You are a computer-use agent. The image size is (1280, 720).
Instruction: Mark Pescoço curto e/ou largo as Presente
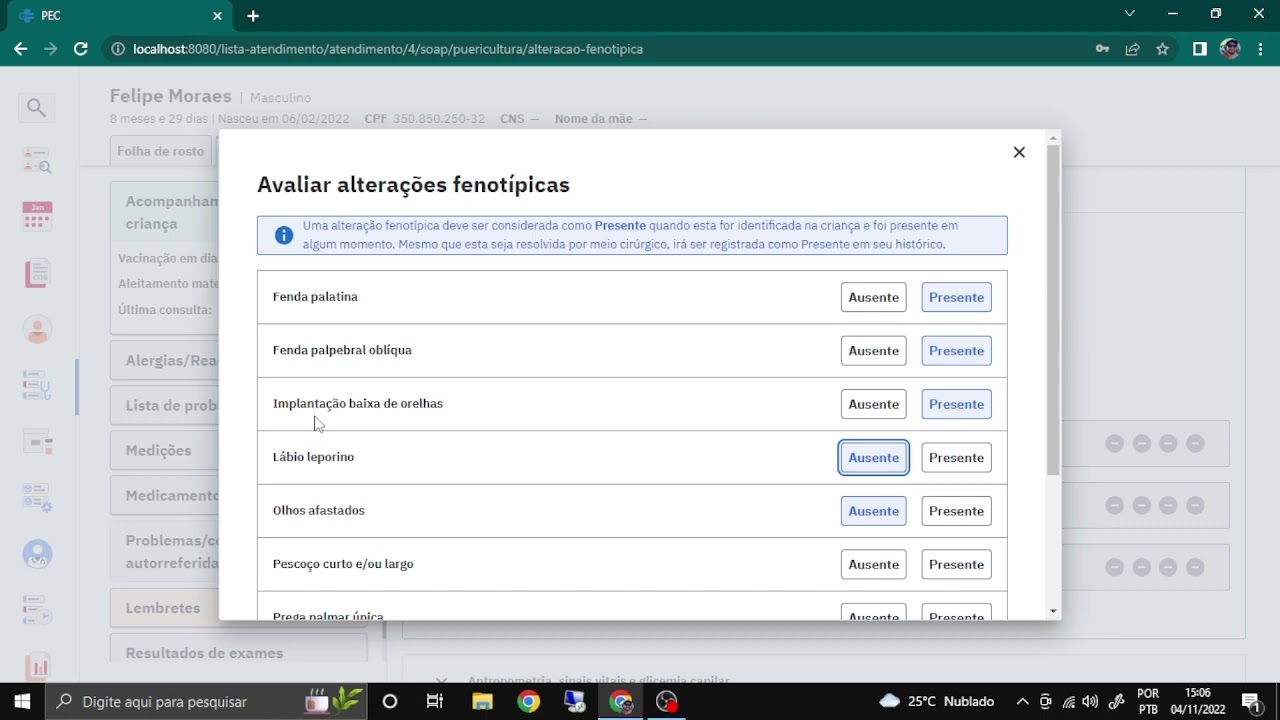tap(956, 565)
